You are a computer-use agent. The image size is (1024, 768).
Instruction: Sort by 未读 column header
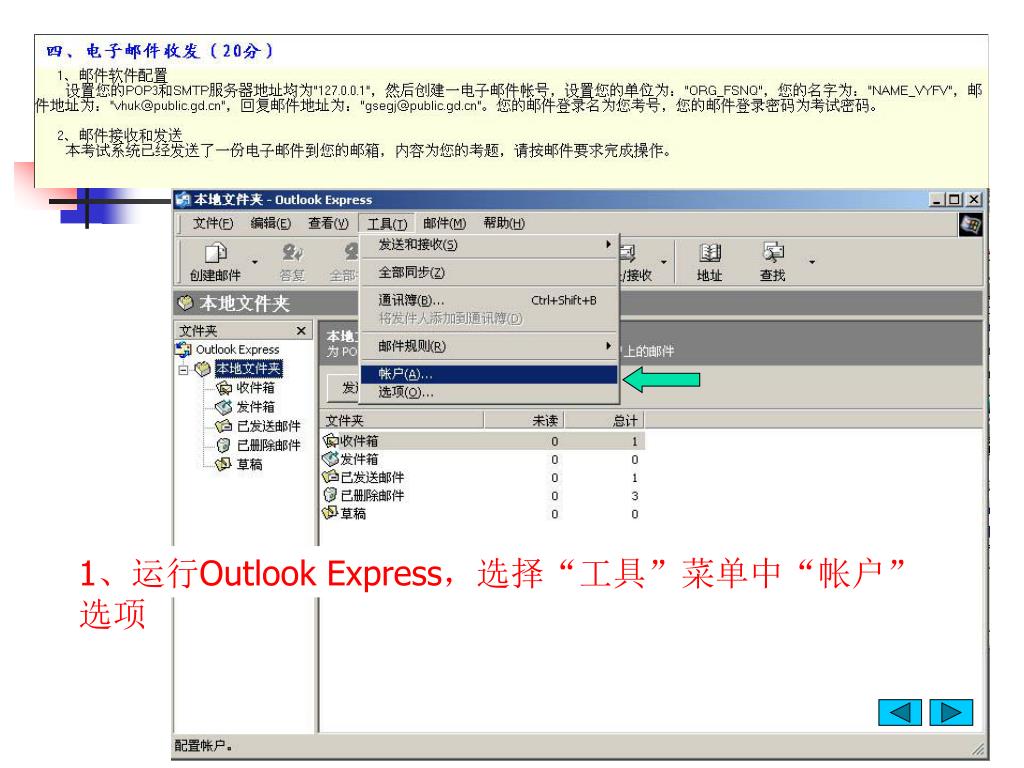(524, 421)
